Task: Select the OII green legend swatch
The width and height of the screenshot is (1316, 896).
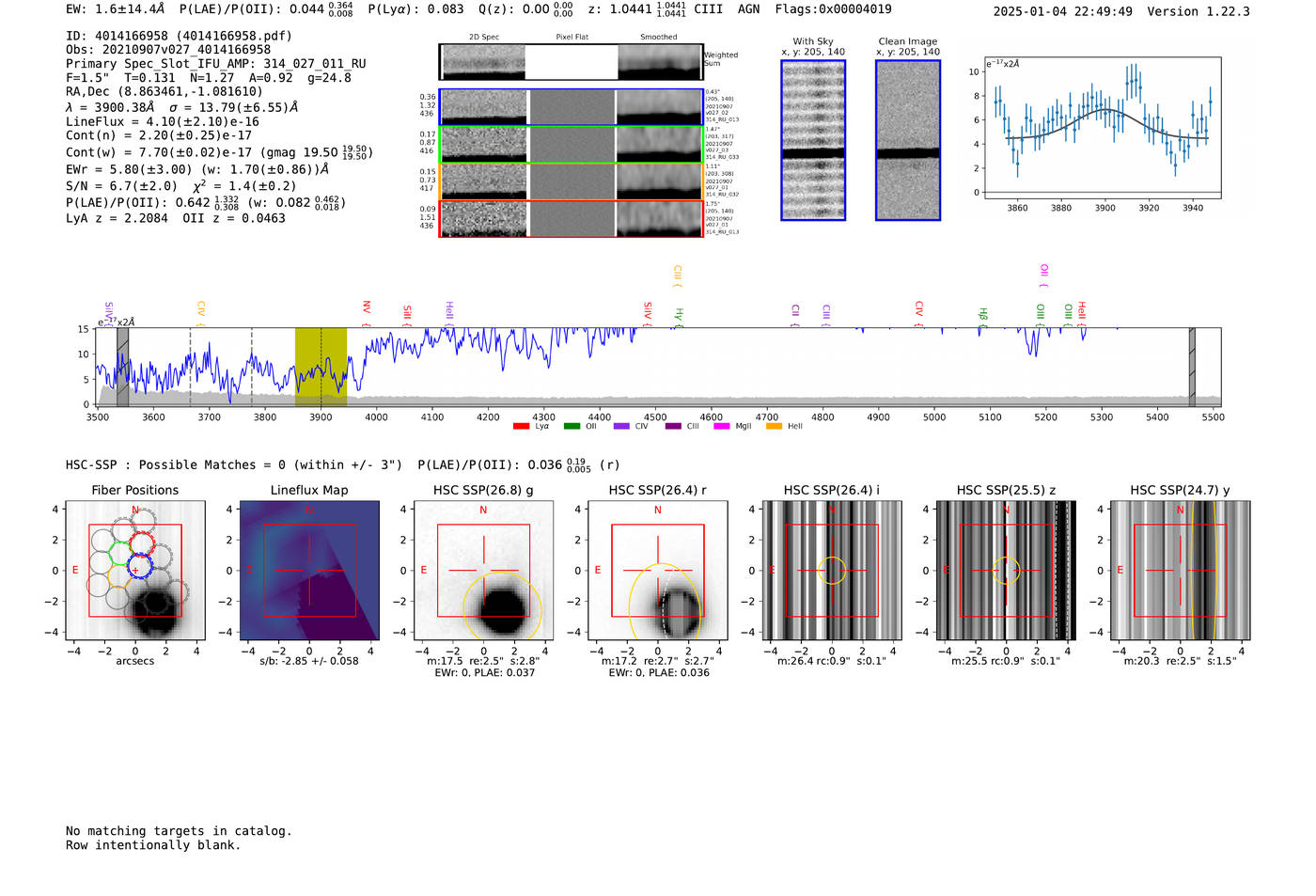Action: click(572, 426)
